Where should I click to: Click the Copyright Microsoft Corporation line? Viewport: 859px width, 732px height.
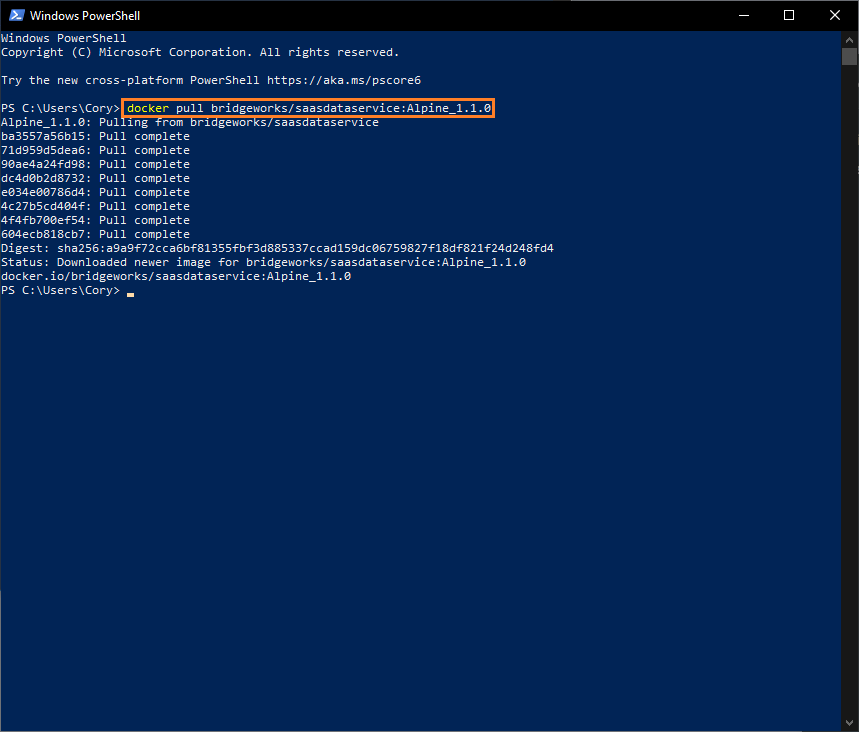(200, 53)
